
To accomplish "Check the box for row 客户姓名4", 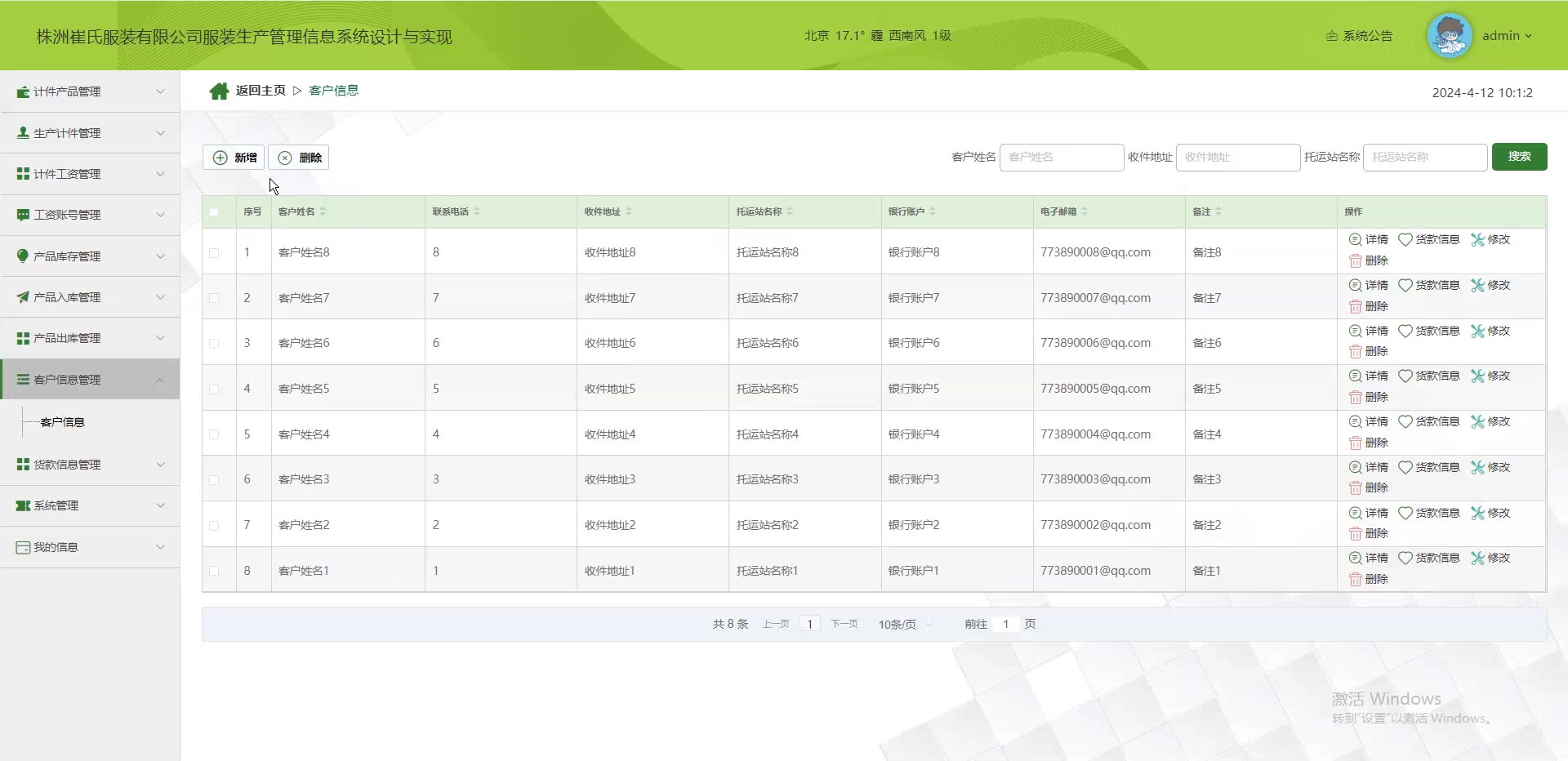I will tap(214, 434).
